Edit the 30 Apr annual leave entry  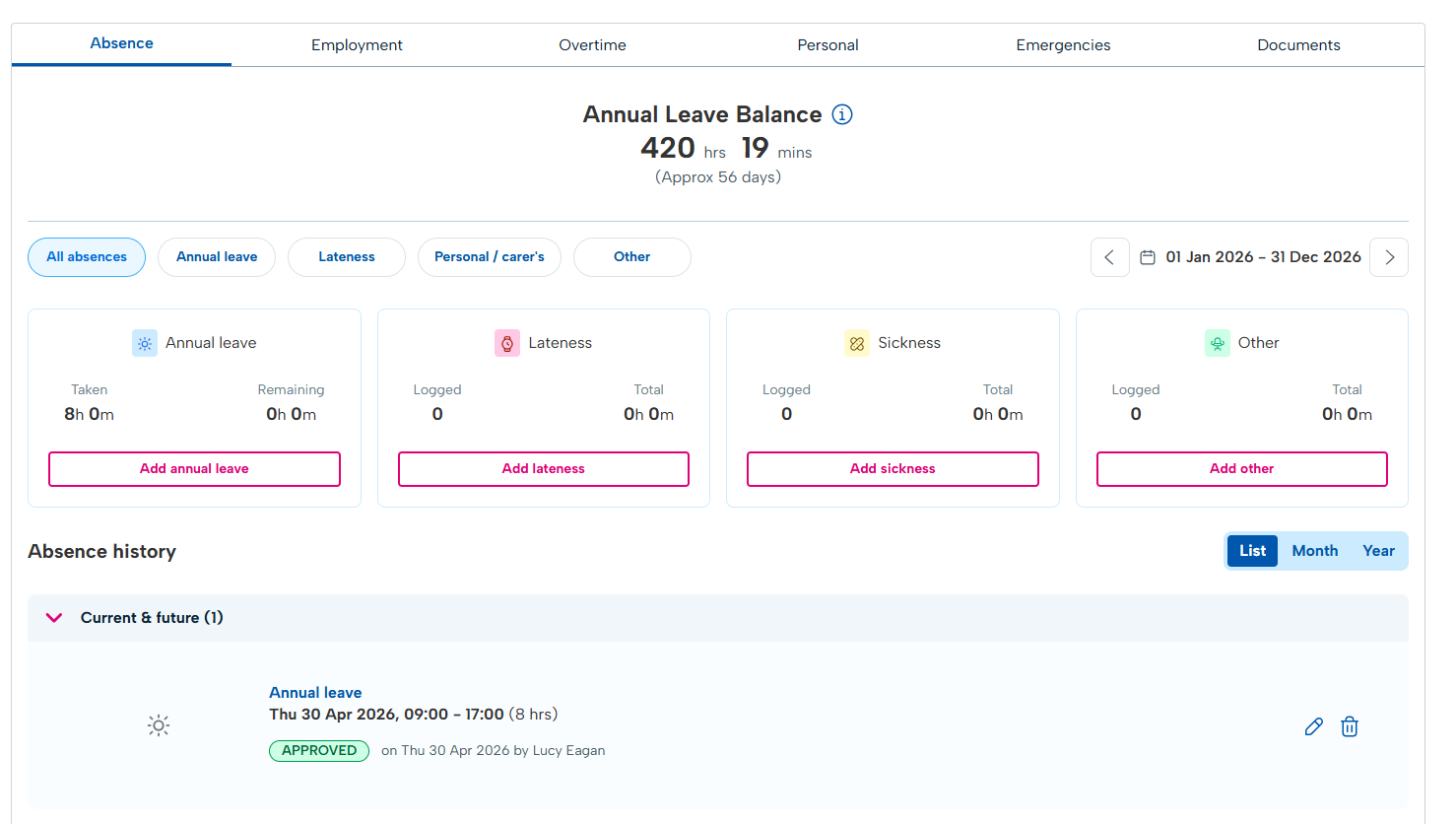pos(1313,726)
